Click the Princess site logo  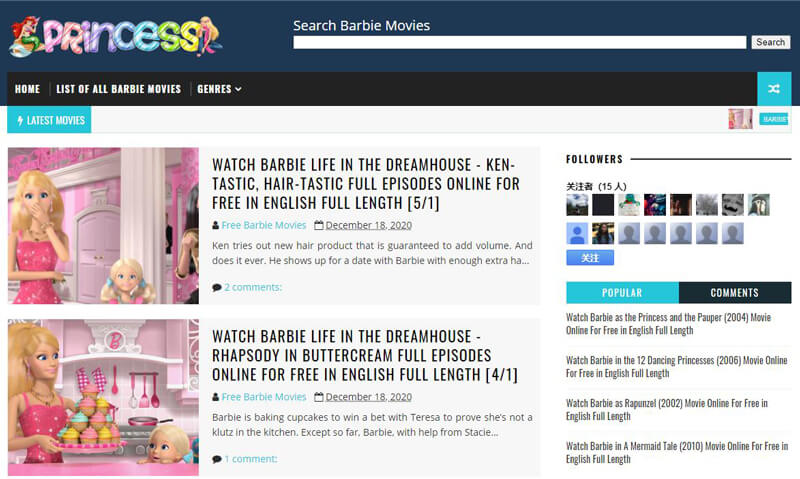[x=116, y=36]
